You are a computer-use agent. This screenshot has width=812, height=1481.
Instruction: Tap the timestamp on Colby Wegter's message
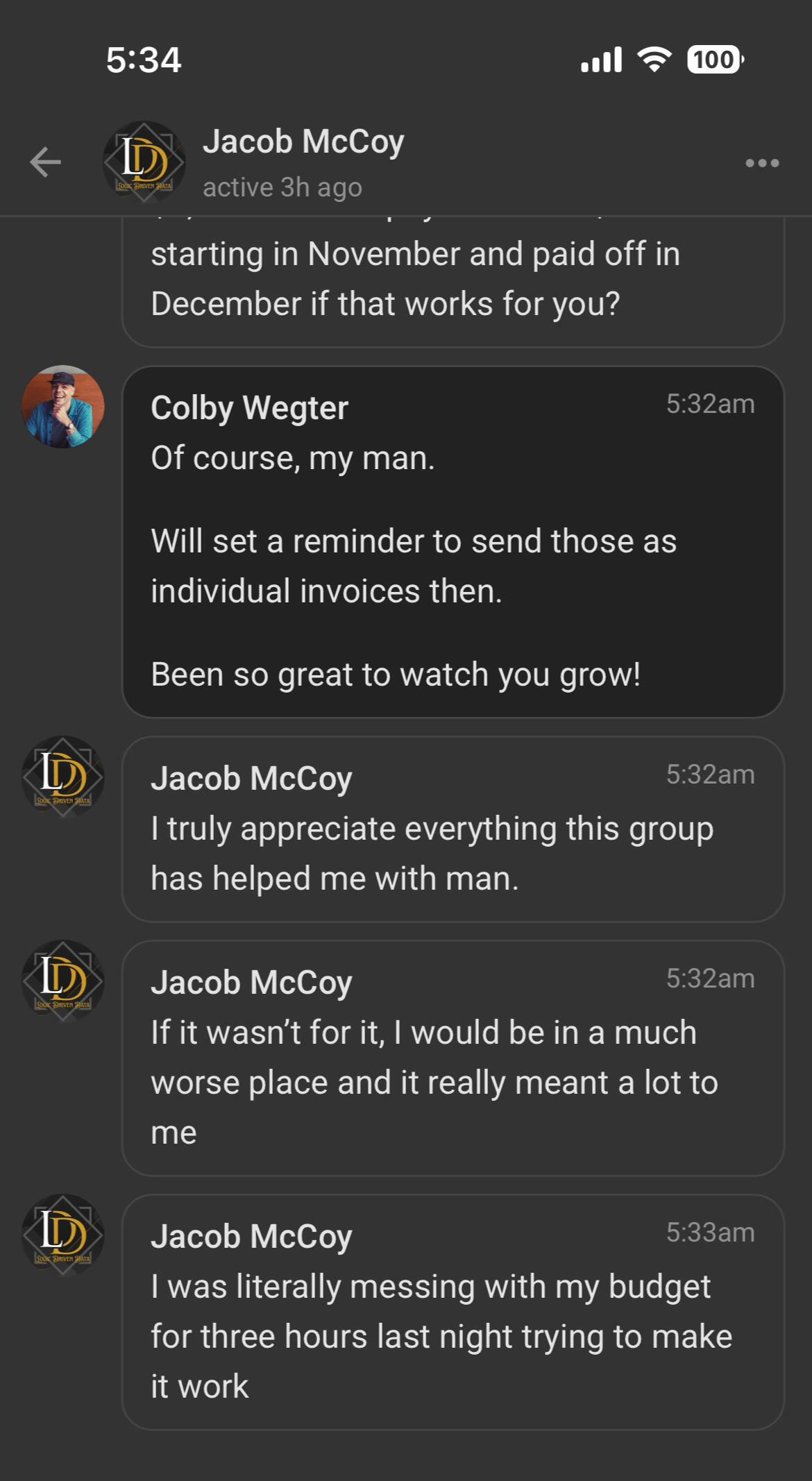710,405
